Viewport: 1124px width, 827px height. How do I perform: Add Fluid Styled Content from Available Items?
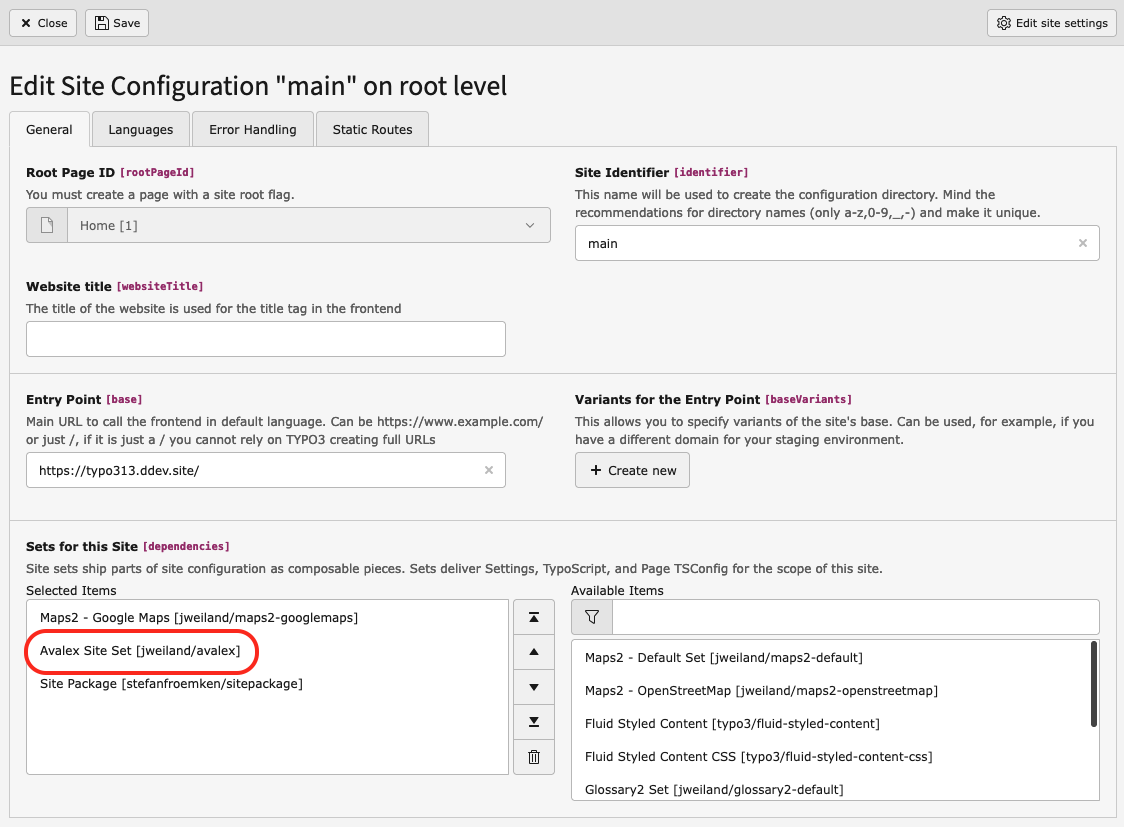point(732,723)
